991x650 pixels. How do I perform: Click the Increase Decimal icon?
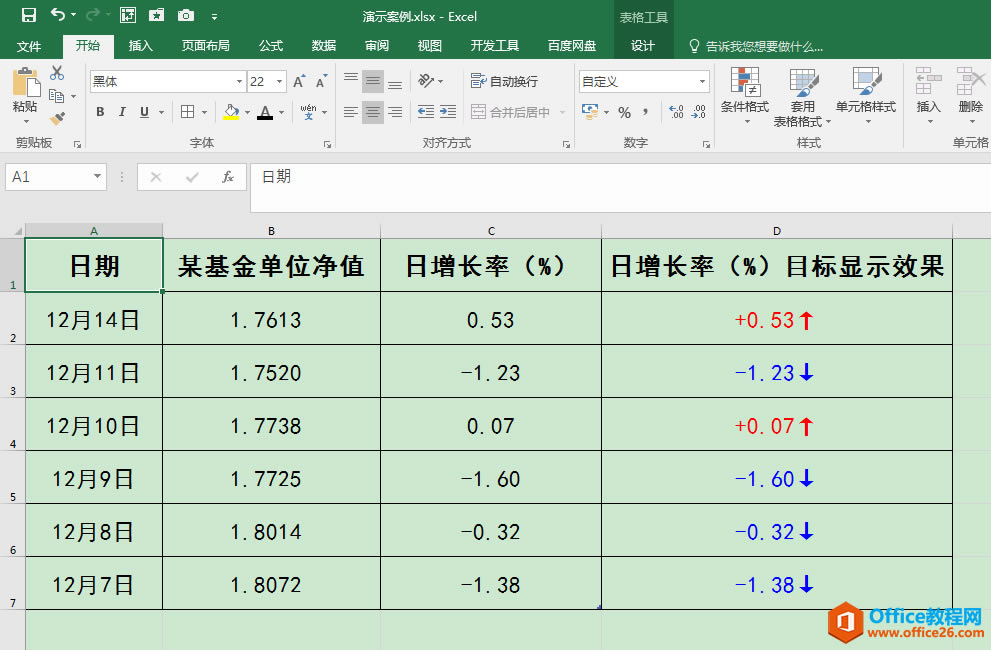coord(676,112)
